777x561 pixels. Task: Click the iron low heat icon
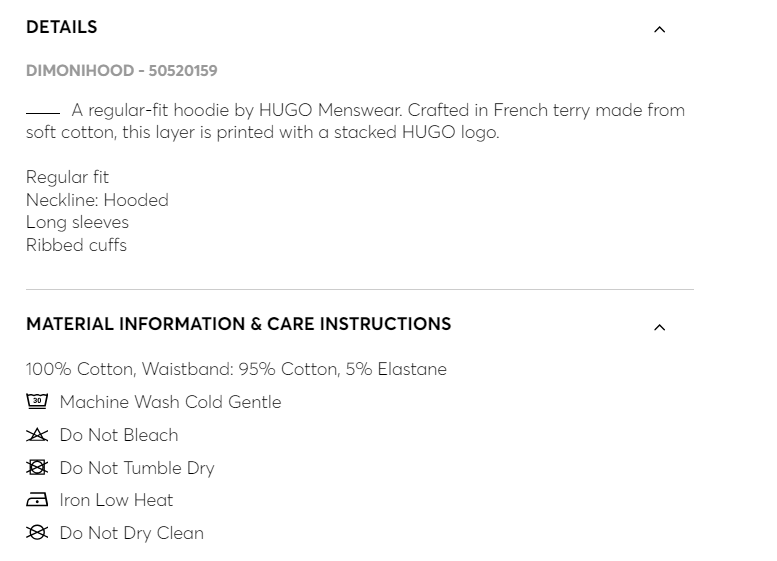[x=37, y=500]
